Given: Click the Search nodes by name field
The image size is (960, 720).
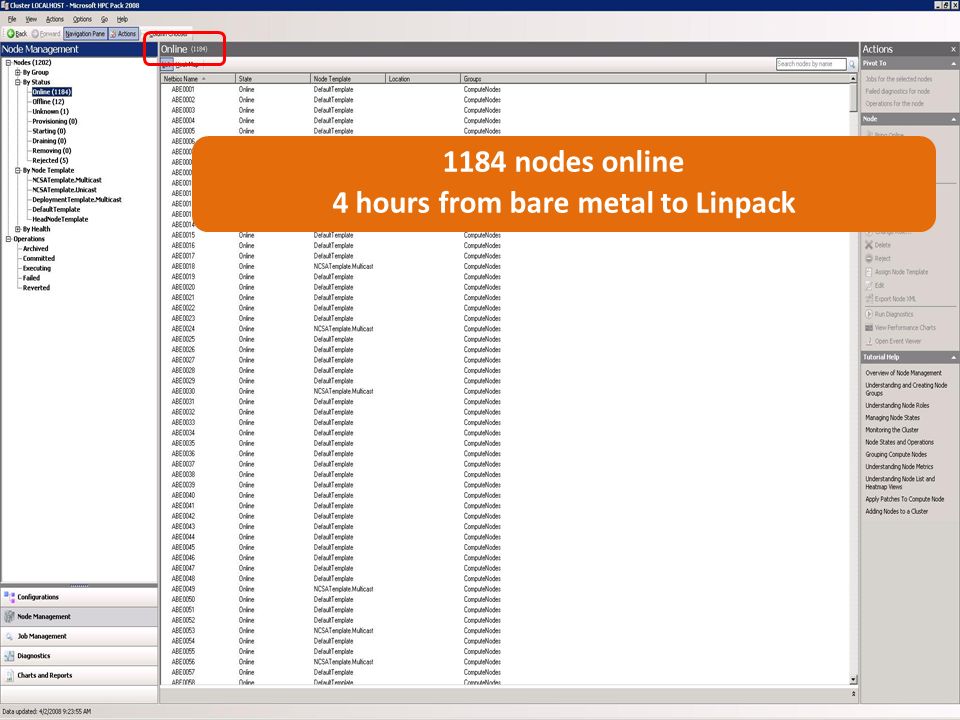Looking at the screenshot, I should click(811, 64).
